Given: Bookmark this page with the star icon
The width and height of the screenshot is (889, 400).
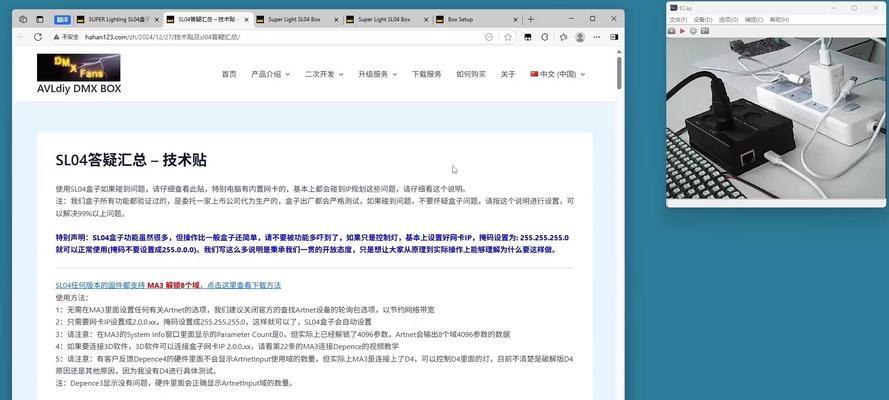Looking at the screenshot, I should pos(507,37).
